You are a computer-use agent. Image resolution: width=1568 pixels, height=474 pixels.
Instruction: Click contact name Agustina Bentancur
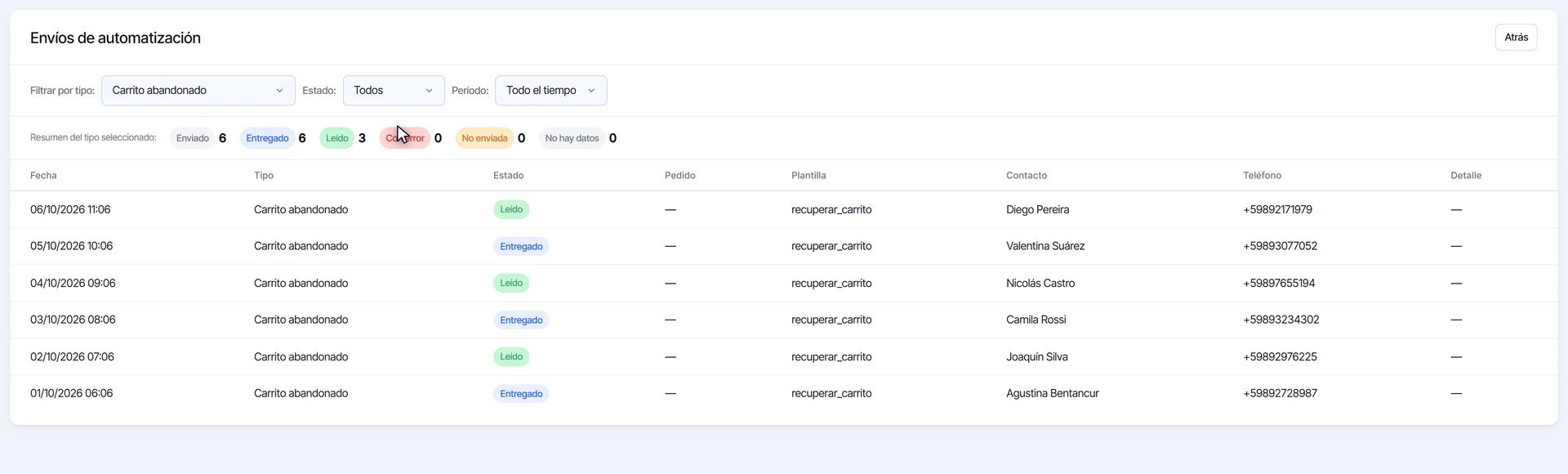click(1053, 393)
